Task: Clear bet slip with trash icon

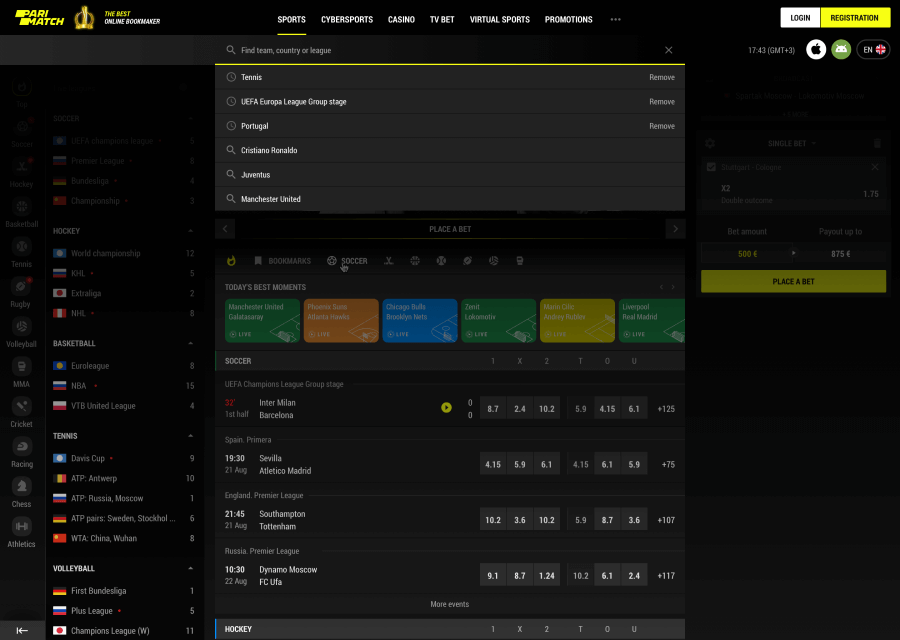Action: tap(876, 143)
